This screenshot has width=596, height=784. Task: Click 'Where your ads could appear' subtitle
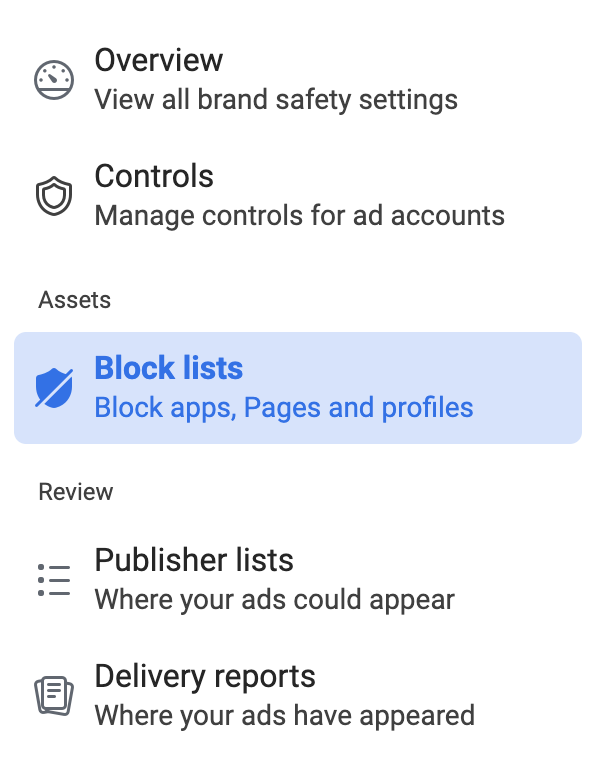pyautogui.click(x=274, y=600)
